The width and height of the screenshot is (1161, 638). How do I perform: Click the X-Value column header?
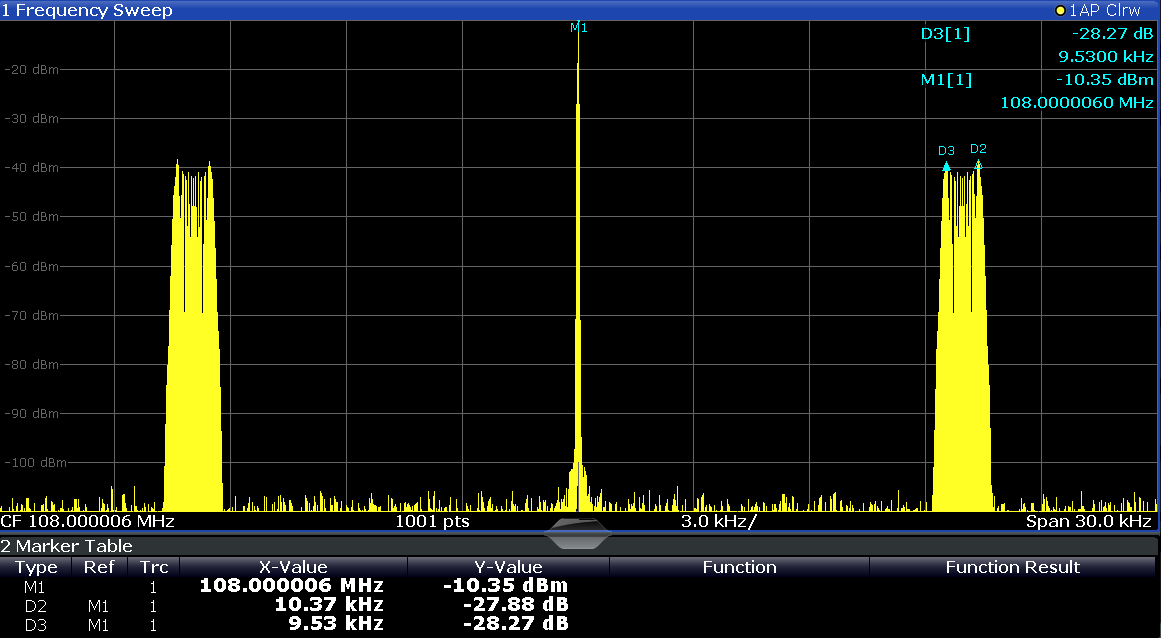point(293,567)
